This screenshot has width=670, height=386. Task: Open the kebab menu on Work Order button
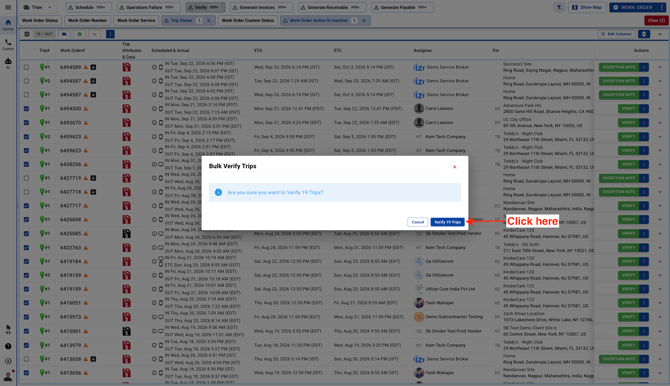coord(662,7)
